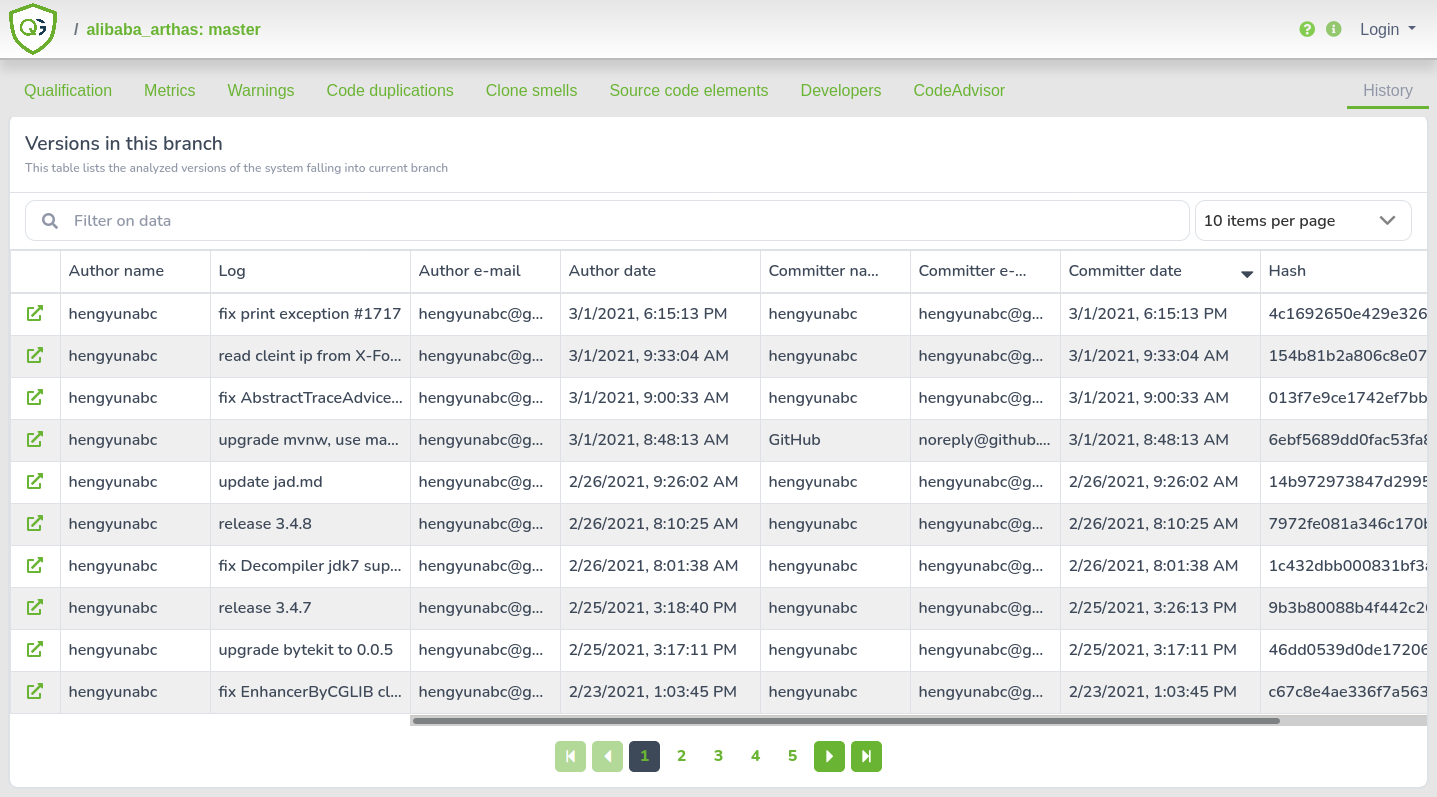This screenshot has height=797, width=1437.
Task: Open version link icon for 'release 3.4.7' row
Action: (x=35, y=608)
